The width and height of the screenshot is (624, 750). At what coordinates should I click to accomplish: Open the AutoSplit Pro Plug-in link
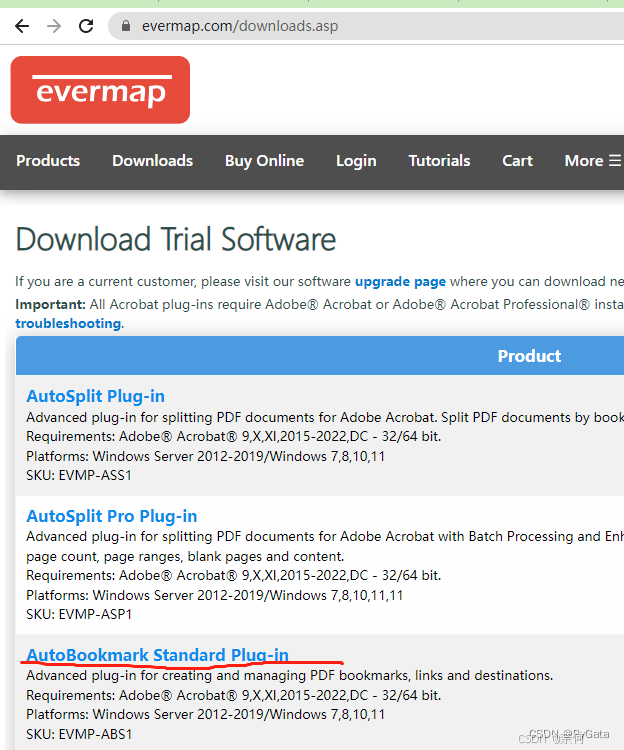tap(112, 517)
